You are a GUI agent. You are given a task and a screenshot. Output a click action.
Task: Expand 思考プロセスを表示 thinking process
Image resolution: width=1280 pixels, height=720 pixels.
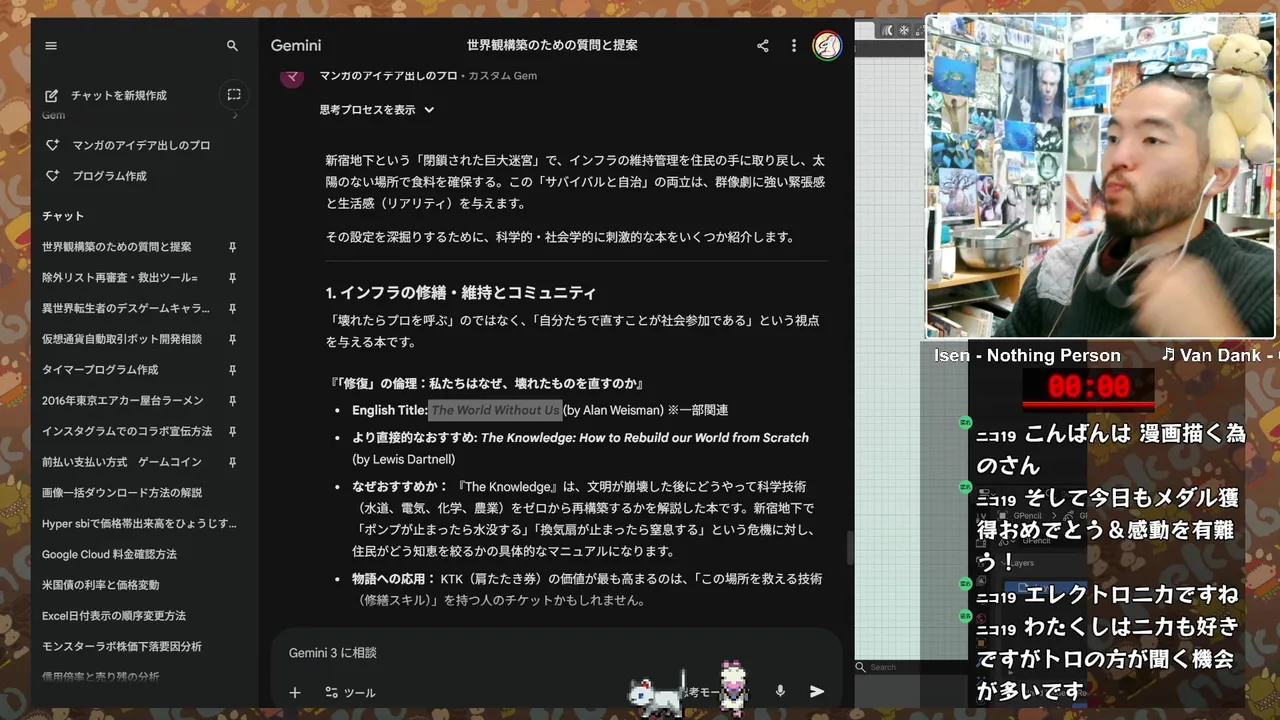[377, 110]
